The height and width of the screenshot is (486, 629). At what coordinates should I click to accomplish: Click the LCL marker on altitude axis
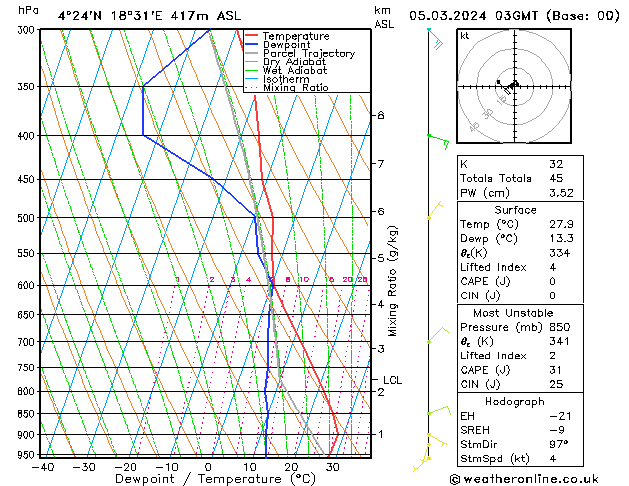tap(392, 380)
